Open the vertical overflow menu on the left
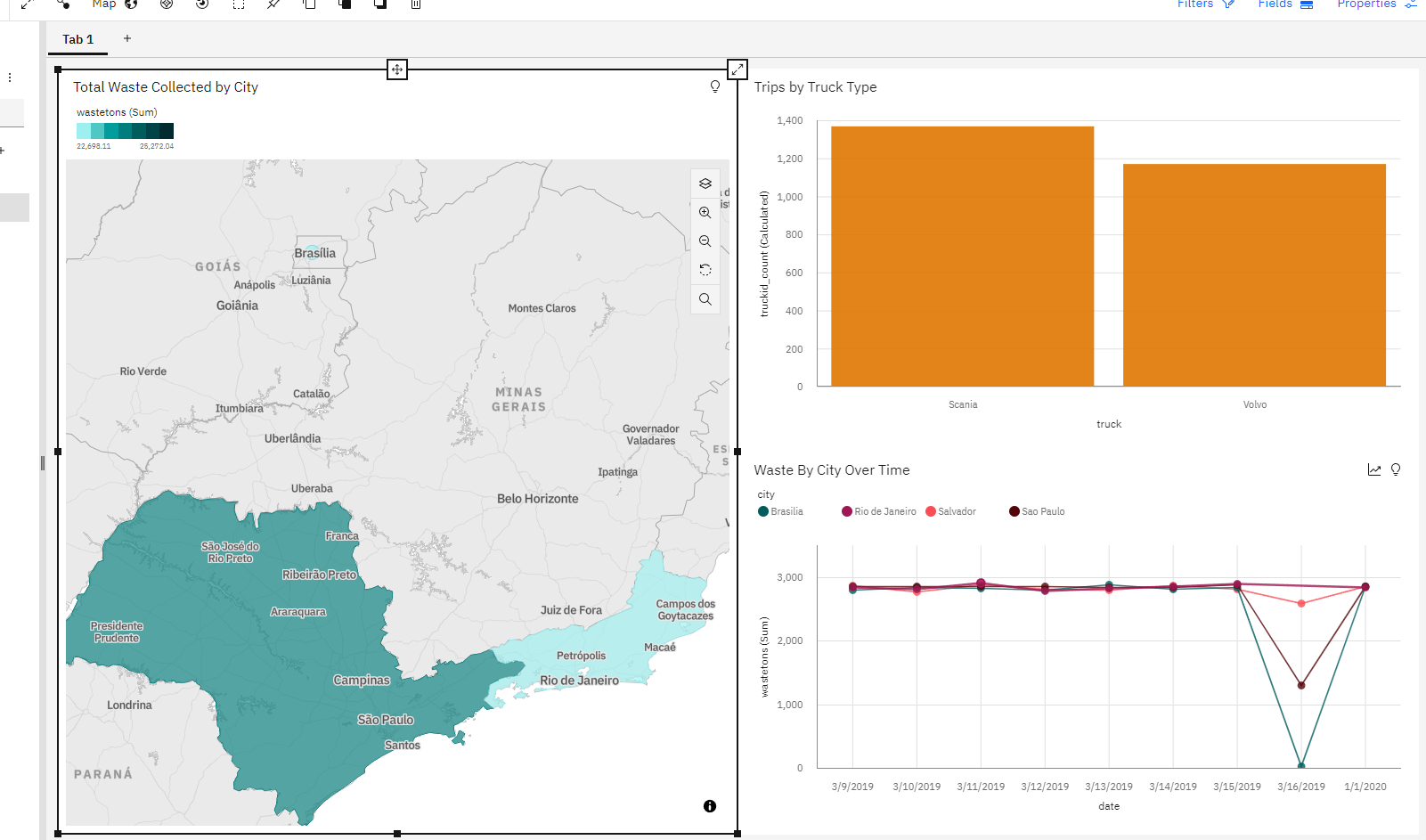This screenshot has width=1426, height=840. (9, 77)
